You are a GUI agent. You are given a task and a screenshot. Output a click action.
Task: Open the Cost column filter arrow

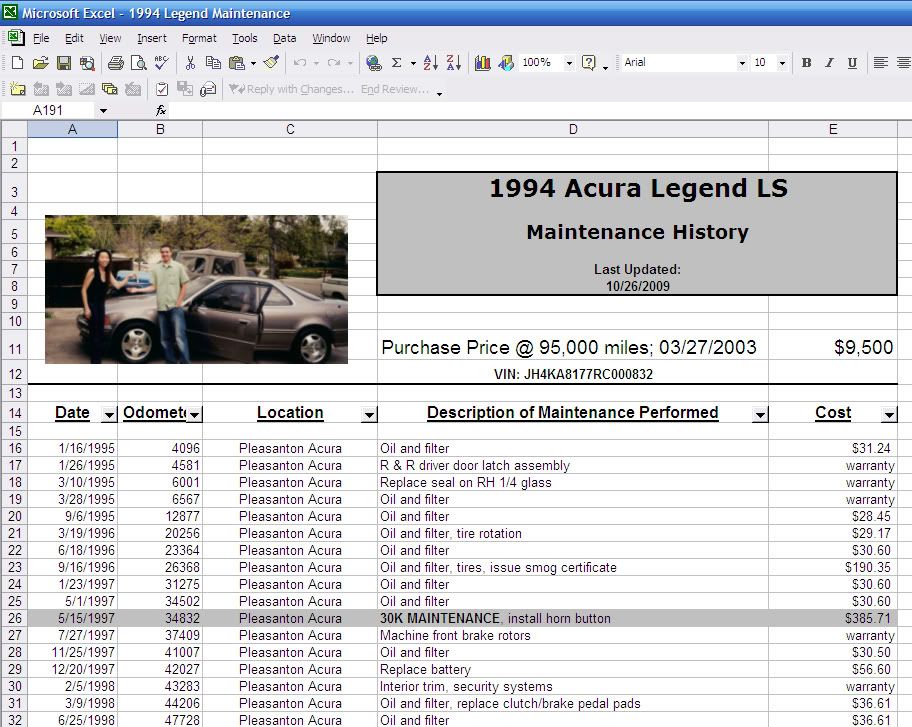888,415
